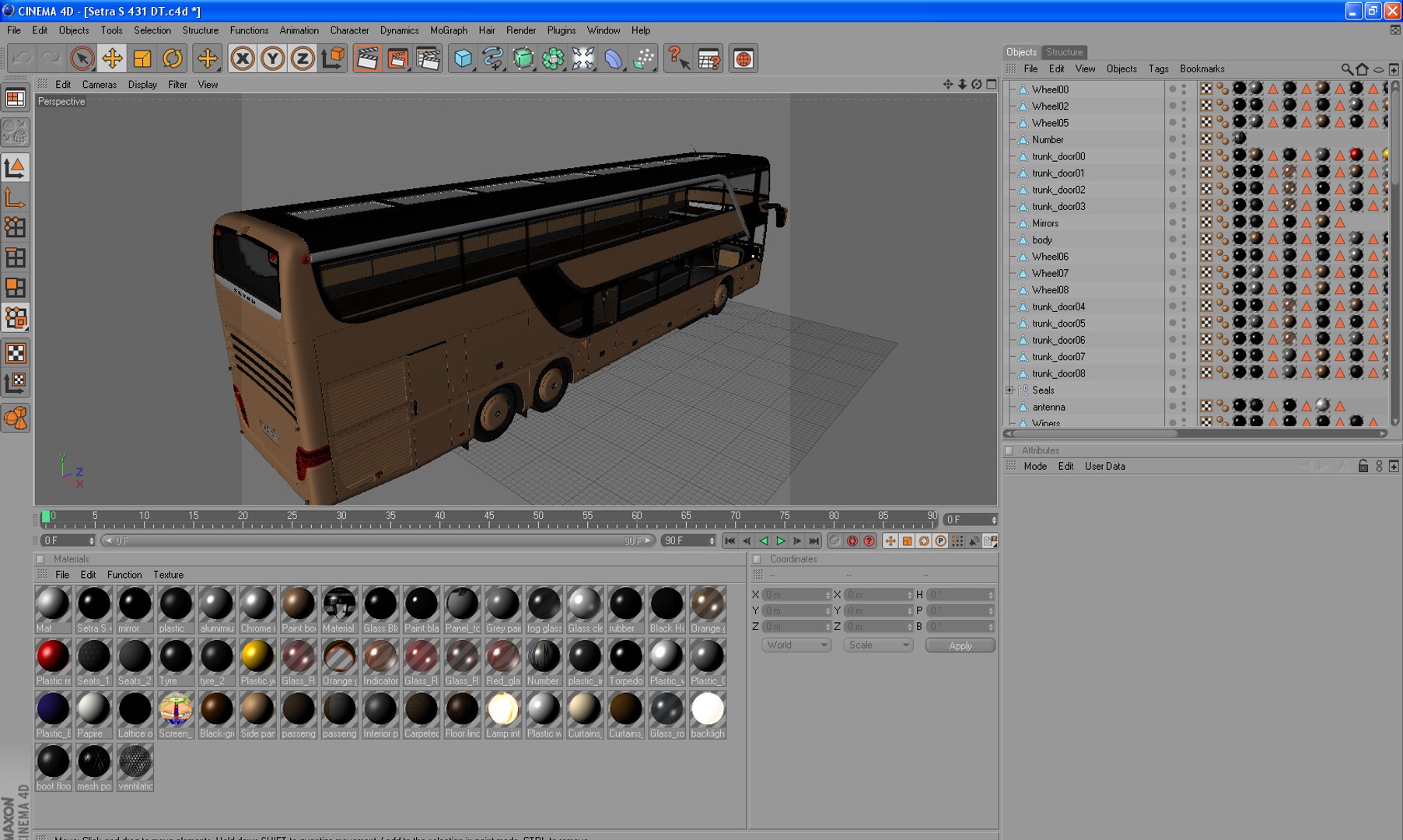Screen dimensions: 1403x840
Task: Open the Plugins menu
Action: coord(562,30)
